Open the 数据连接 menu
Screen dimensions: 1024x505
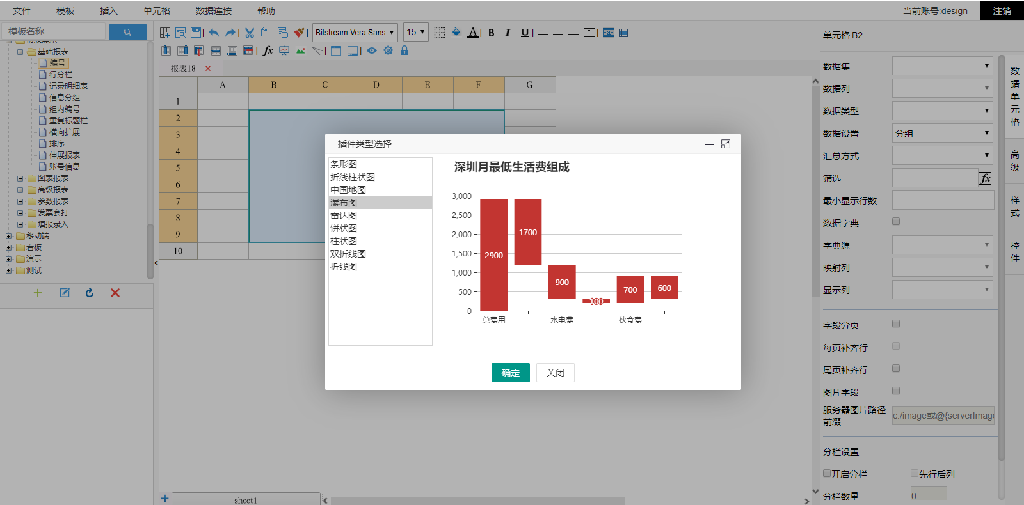213,11
